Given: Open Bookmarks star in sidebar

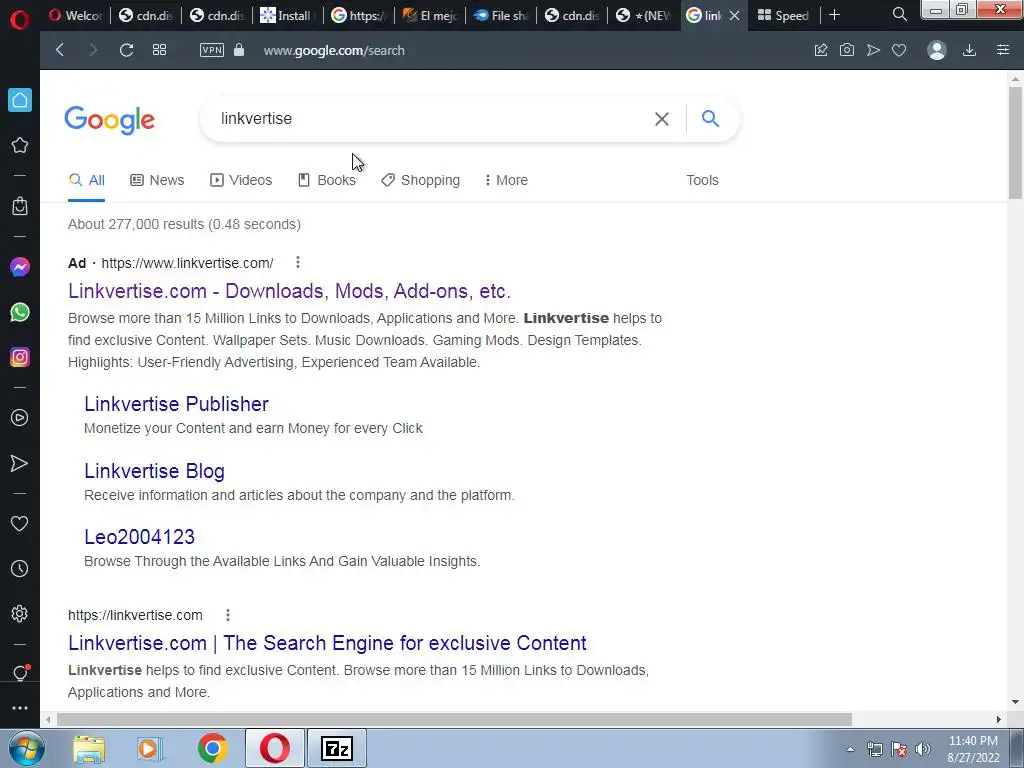Looking at the screenshot, I should tap(20, 145).
